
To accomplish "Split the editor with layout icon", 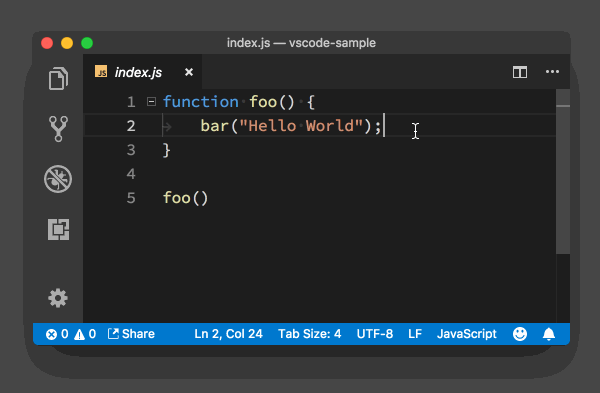I will click(x=520, y=72).
